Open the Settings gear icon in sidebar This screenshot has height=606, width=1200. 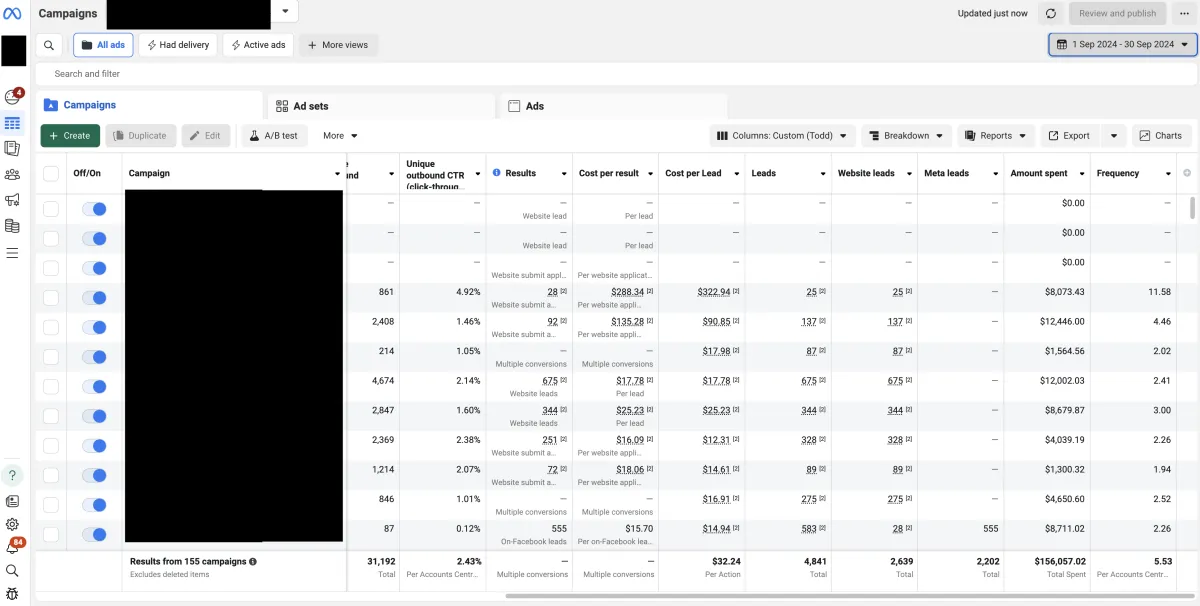(x=13, y=524)
